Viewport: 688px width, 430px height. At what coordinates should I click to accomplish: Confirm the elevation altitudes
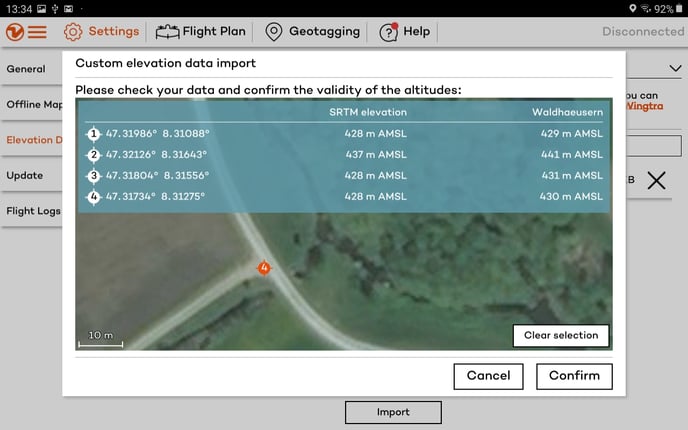click(x=574, y=376)
